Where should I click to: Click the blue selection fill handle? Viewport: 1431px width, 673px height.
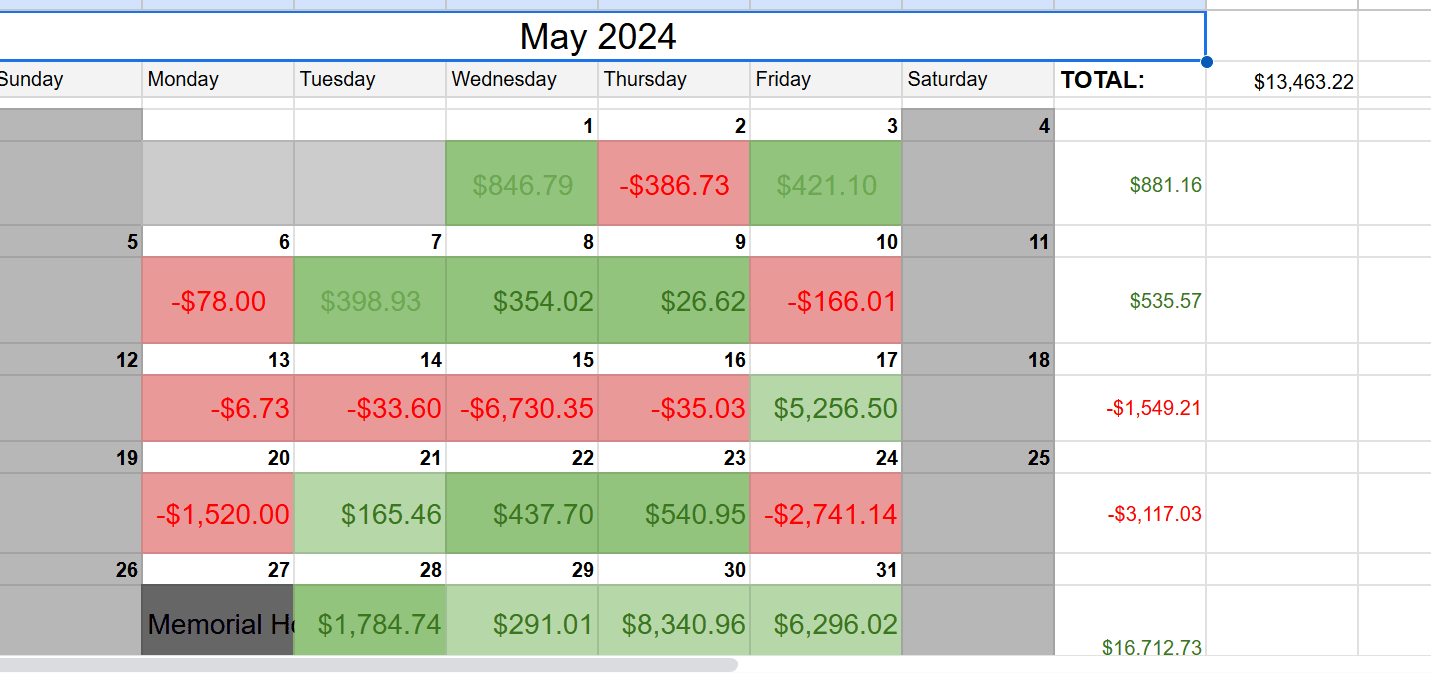(1207, 62)
